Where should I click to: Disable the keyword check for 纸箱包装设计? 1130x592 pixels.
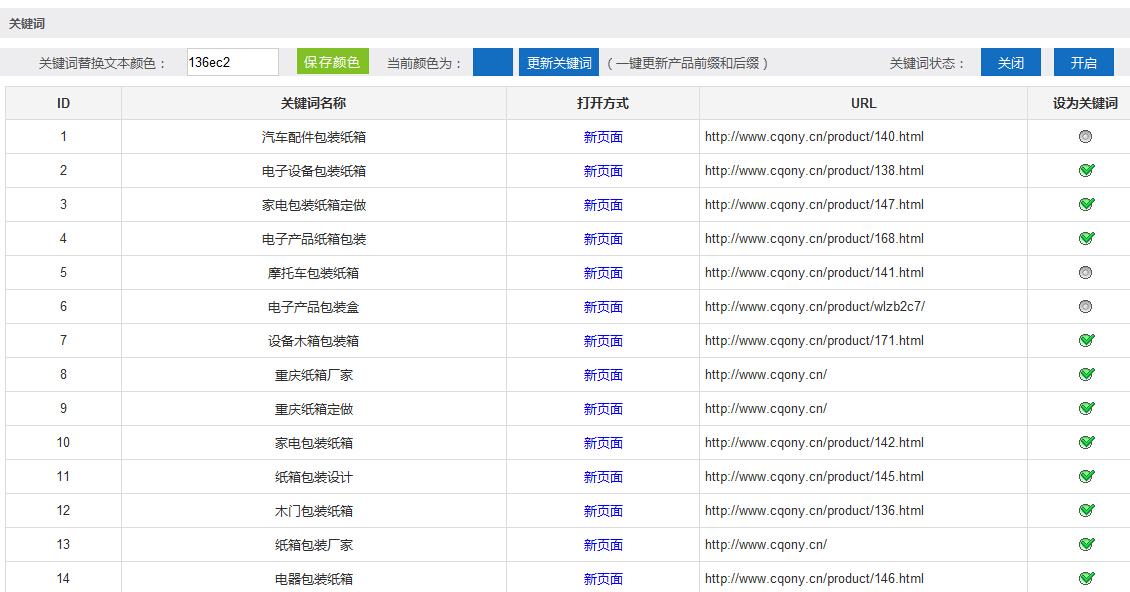coord(1086,476)
